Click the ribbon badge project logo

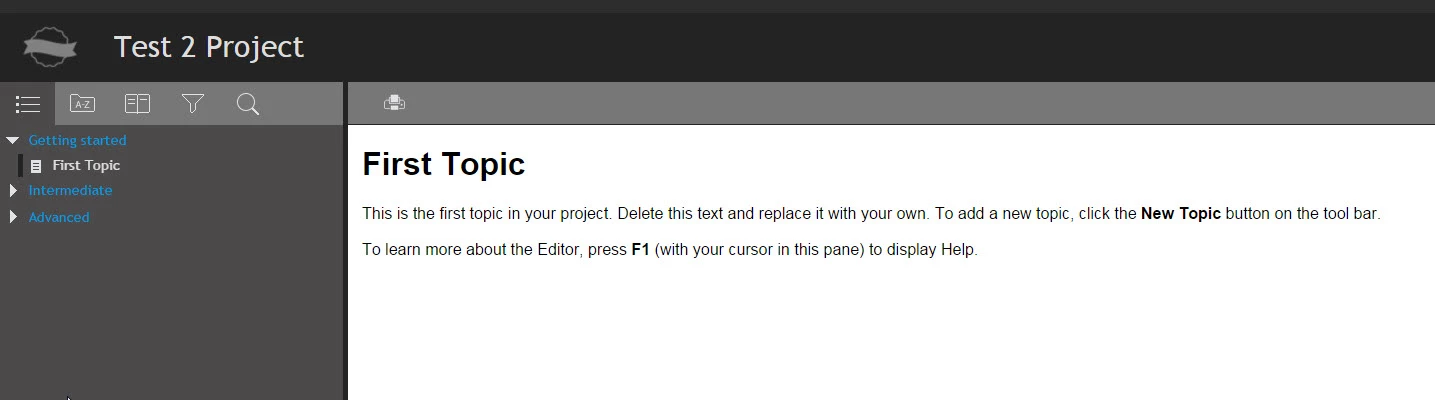[x=50, y=47]
